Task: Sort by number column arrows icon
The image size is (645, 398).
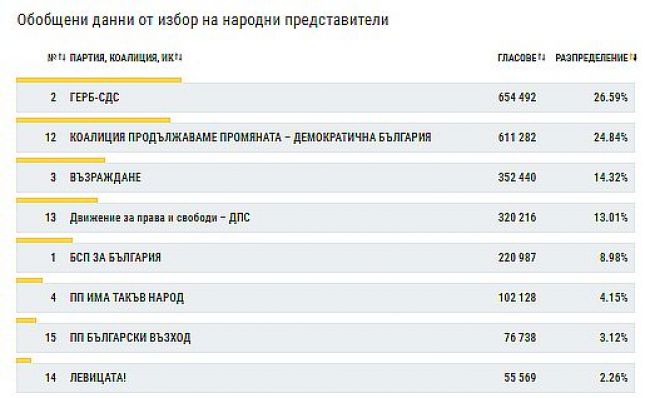Action: (62, 57)
